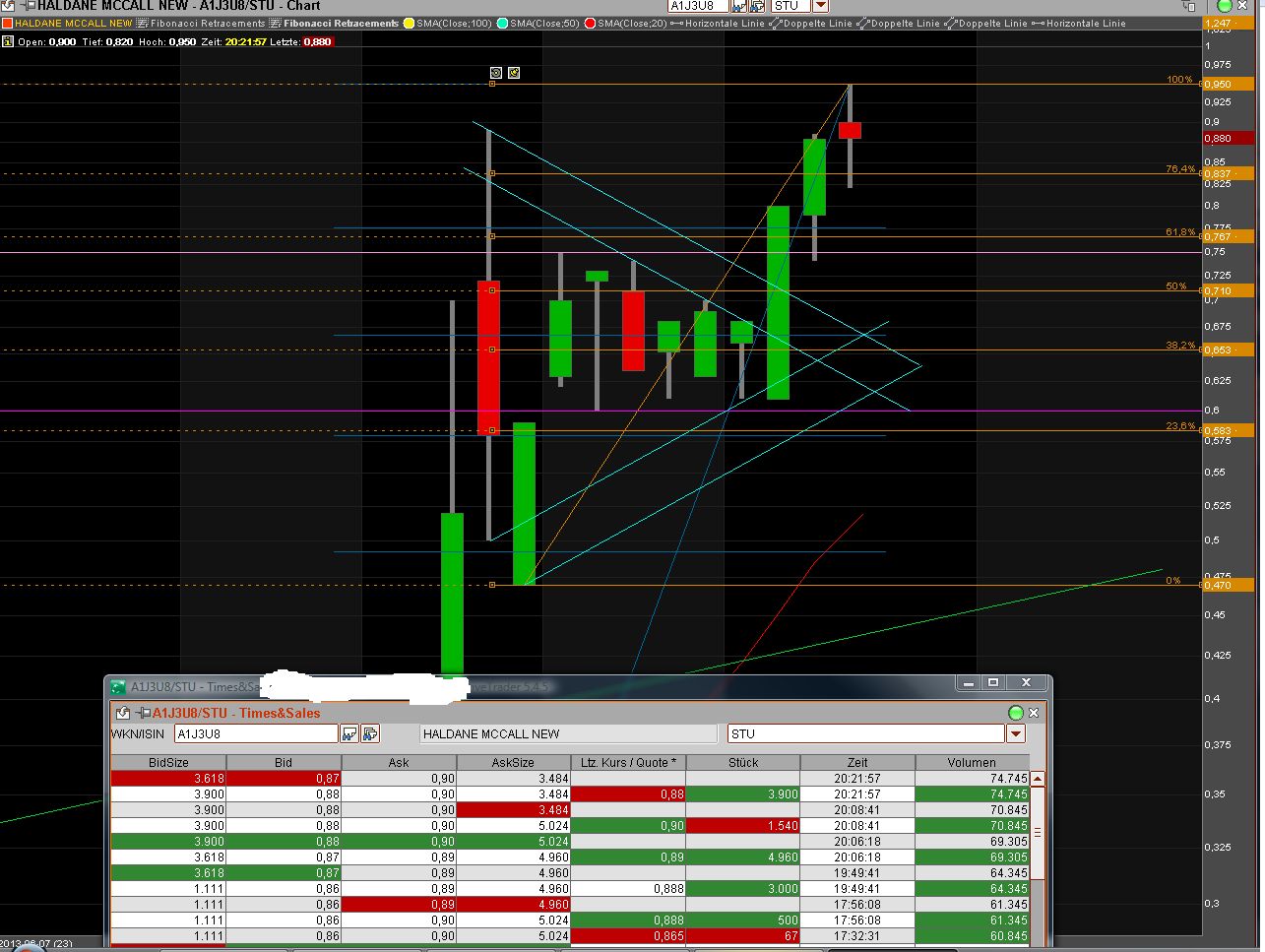Click the 0,865 last price cell
Viewport: 1265px width, 952px height.
(x=628, y=936)
